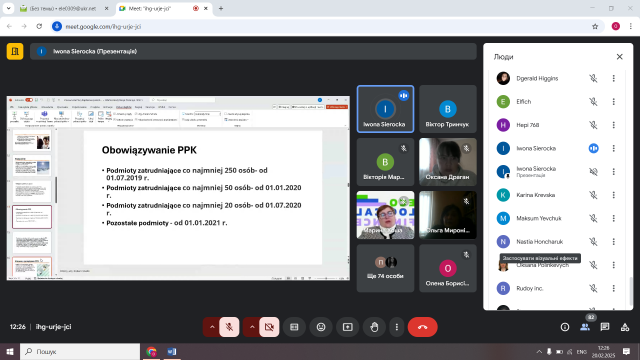640x360 pixels.
Task: Open more options in call toolbar
Action: pyautogui.click(x=396, y=327)
